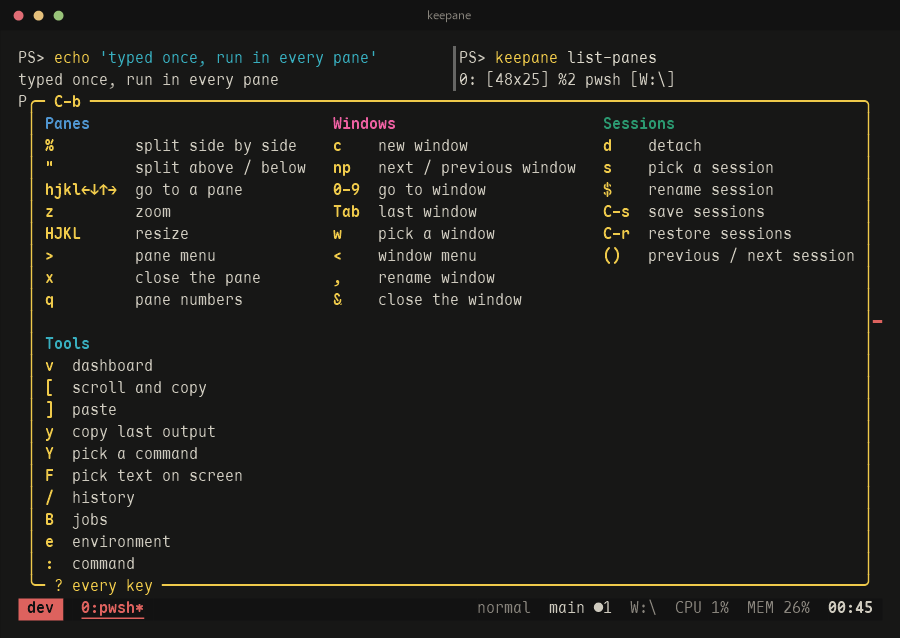Select 'rename window' entry
The width and height of the screenshot is (900, 638).
(x=436, y=278)
